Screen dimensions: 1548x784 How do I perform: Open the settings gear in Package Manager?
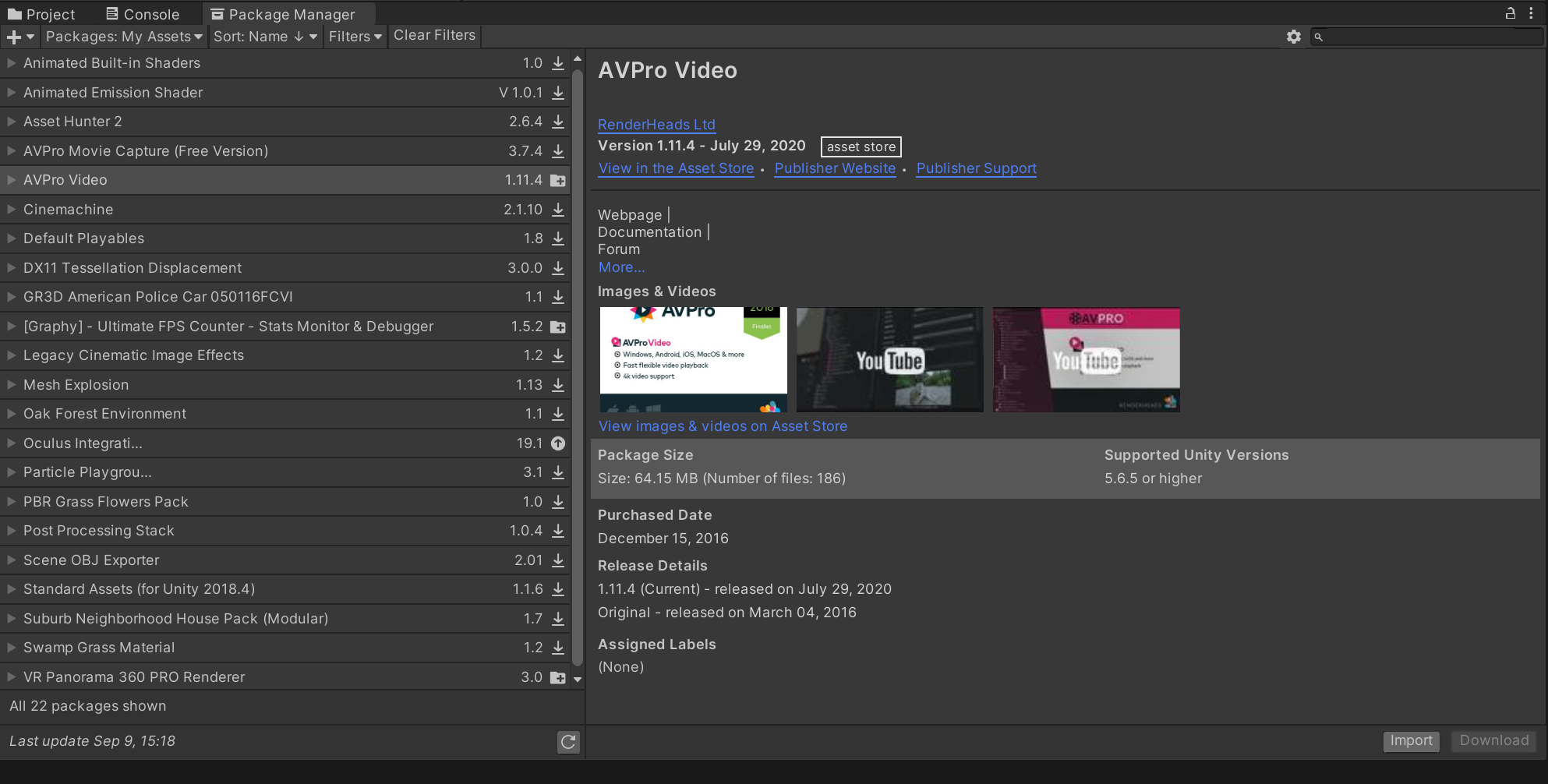click(1294, 37)
